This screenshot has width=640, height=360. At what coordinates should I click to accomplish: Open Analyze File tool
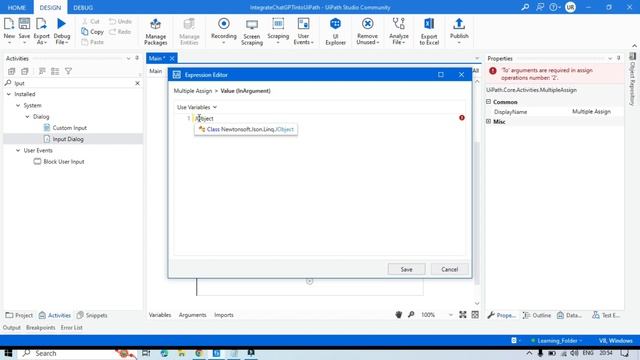(399, 31)
